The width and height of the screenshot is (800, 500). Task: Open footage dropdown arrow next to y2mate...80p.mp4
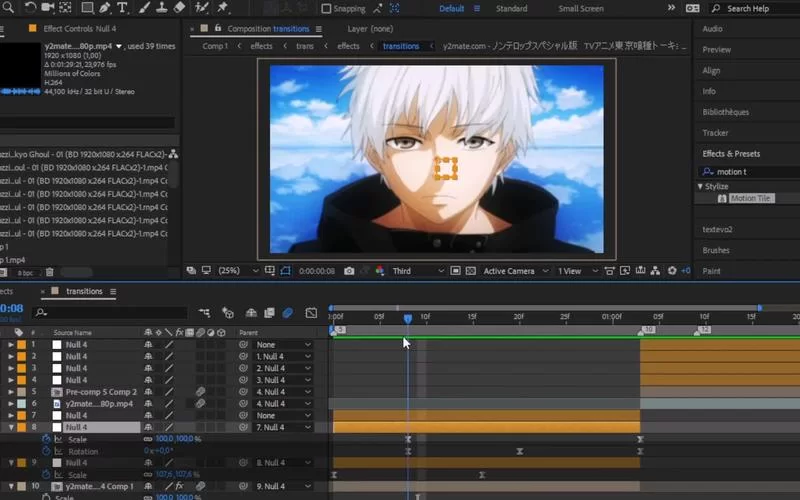coord(119,46)
